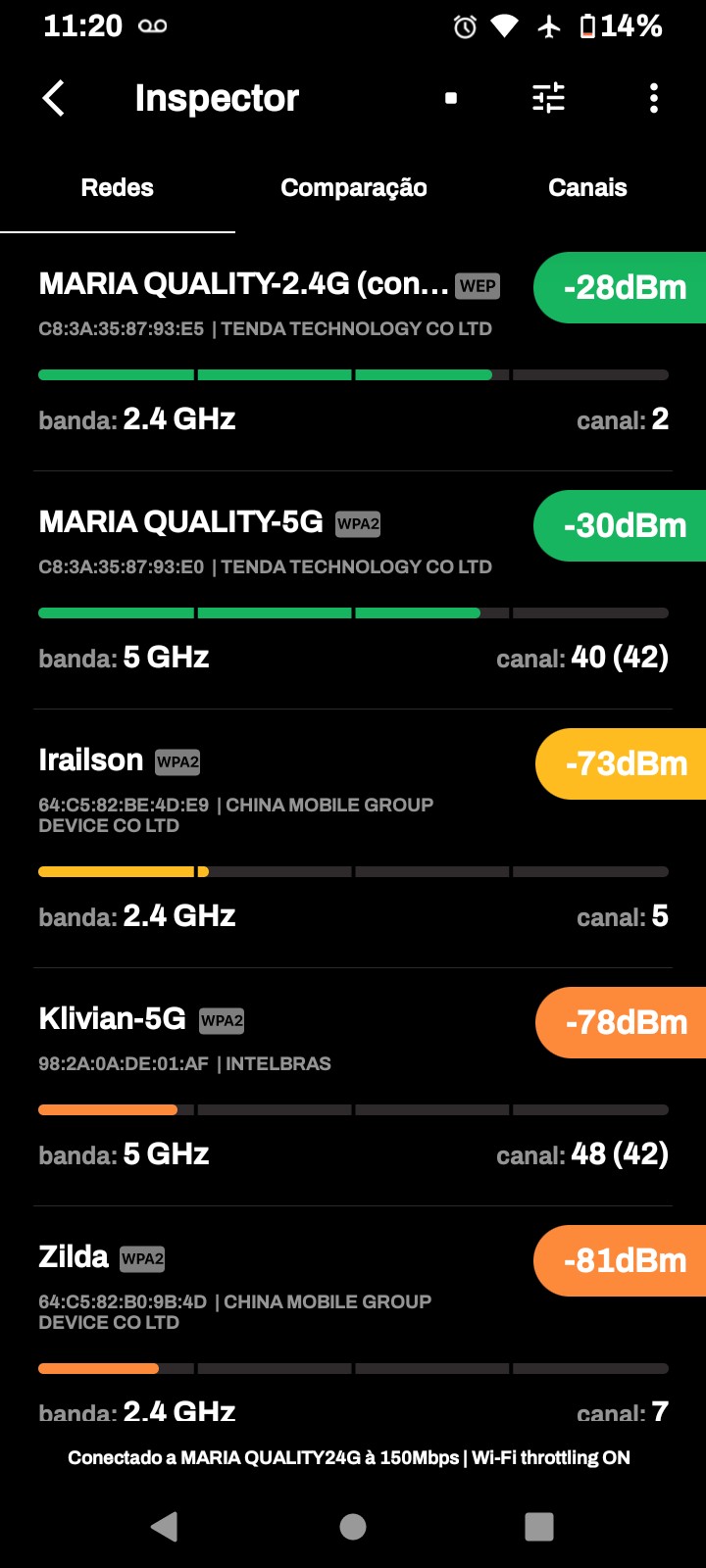Viewport: 706px width, 1568px height.
Task: Open the Irailson network details
Action: [91, 760]
